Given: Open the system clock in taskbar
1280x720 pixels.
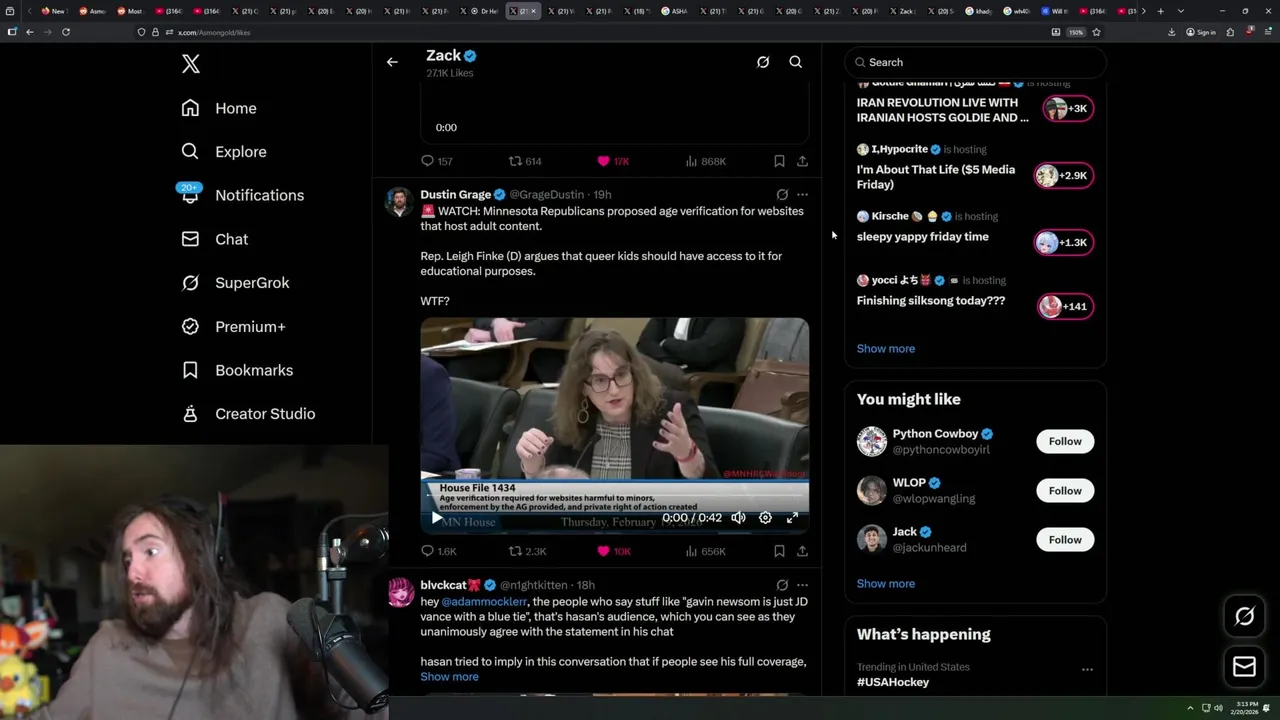Looking at the screenshot, I should pos(1246,708).
